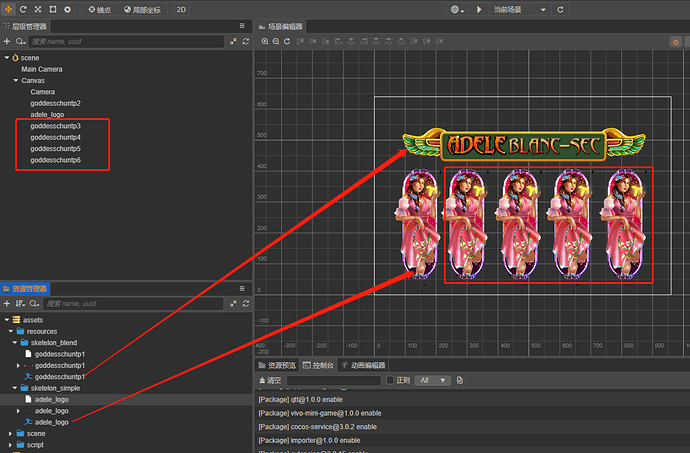The width and height of the screenshot is (690, 453).
Task: Open the preview platform browser dropdown
Action: 458,10
